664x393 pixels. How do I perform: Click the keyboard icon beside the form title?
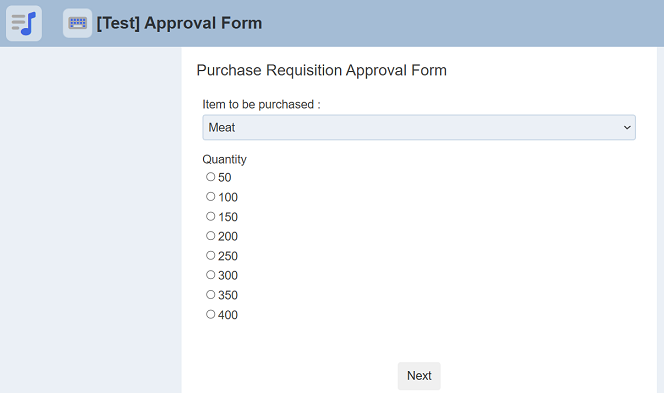pyautogui.click(x=77, y=23)
